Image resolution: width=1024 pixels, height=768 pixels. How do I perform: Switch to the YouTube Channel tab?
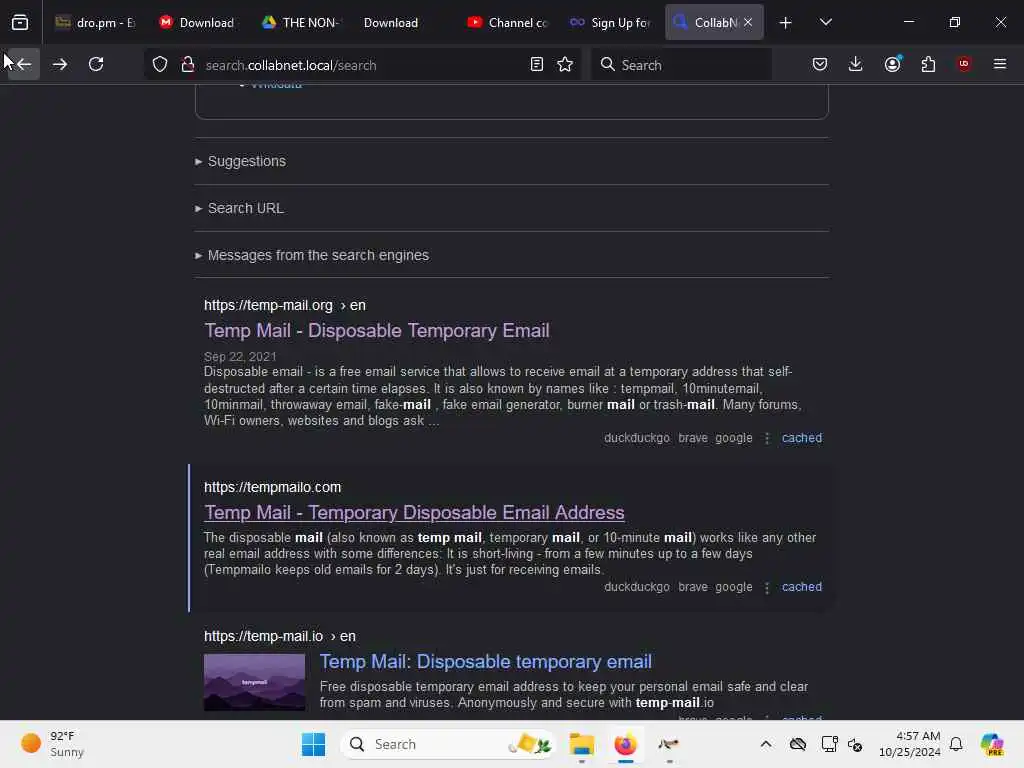point(507,22)
